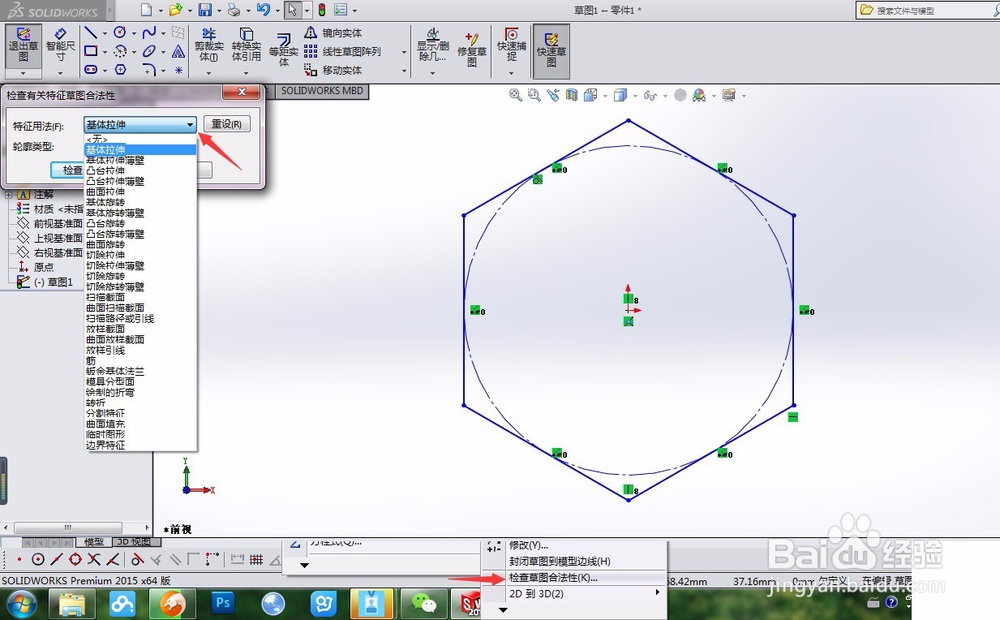Click the Print icon

pos(234,10)
